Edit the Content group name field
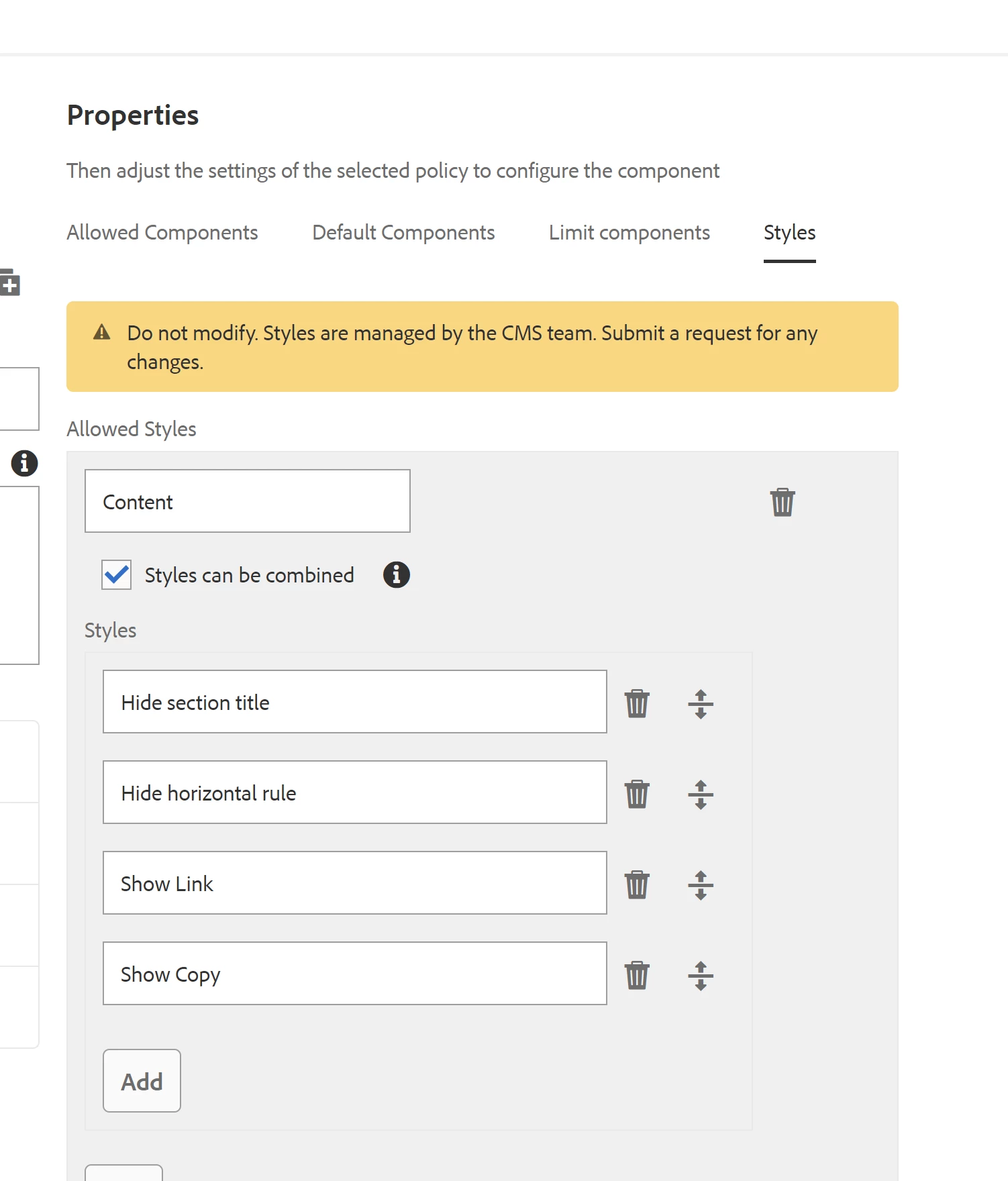 pos(247,501)
